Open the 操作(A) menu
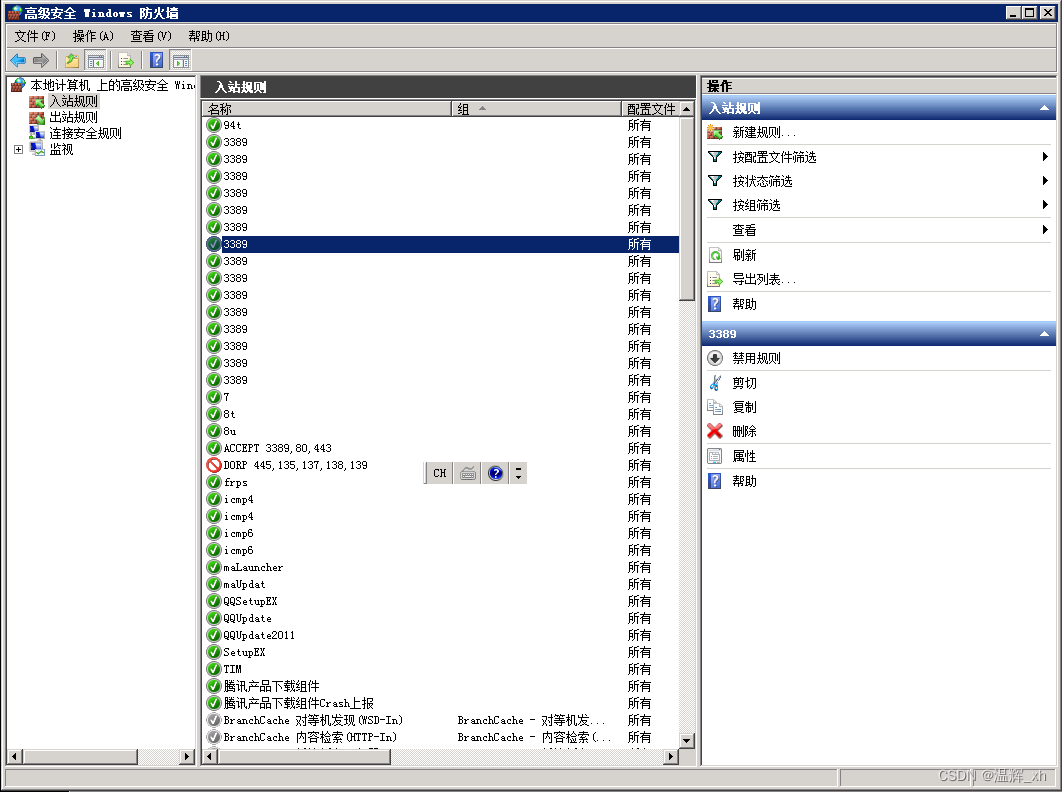The width and height of the screenshot is (1062, 792). (93, 36)
